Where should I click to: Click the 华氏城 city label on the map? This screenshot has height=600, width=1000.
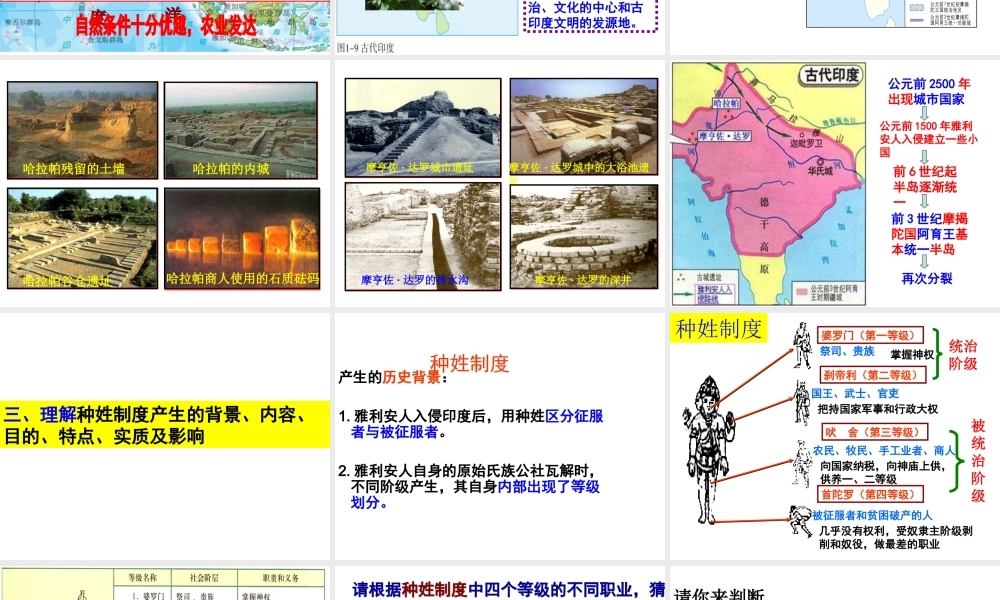click(820, 171)
